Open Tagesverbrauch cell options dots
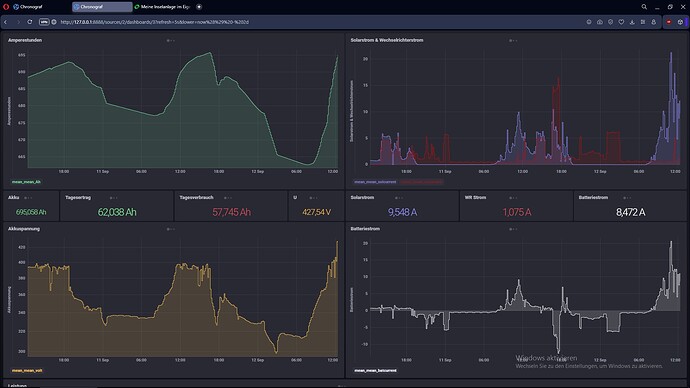690x388 pixels. [228, 198]
